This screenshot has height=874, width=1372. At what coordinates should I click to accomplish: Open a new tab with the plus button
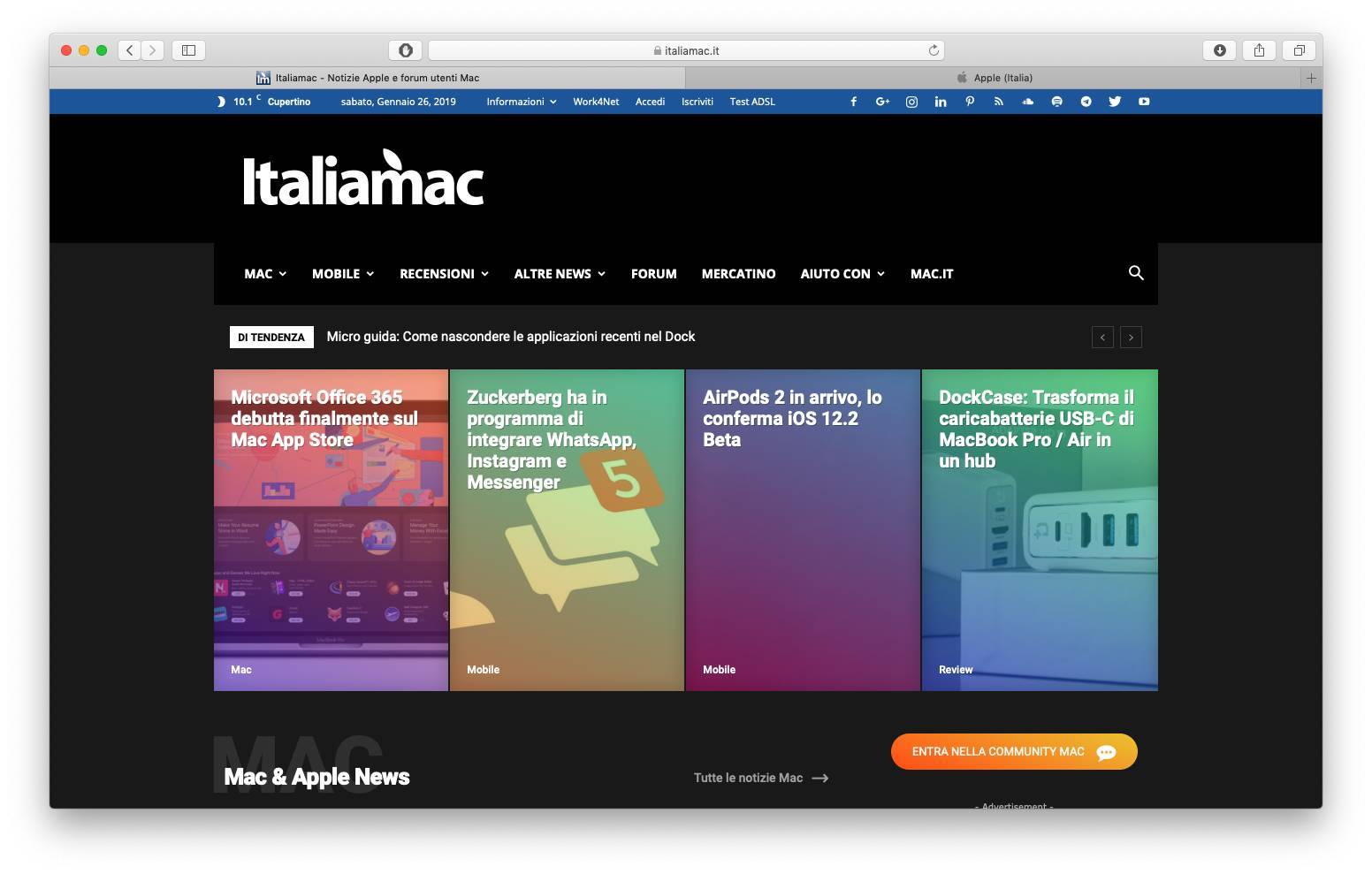coord(1311,78)
